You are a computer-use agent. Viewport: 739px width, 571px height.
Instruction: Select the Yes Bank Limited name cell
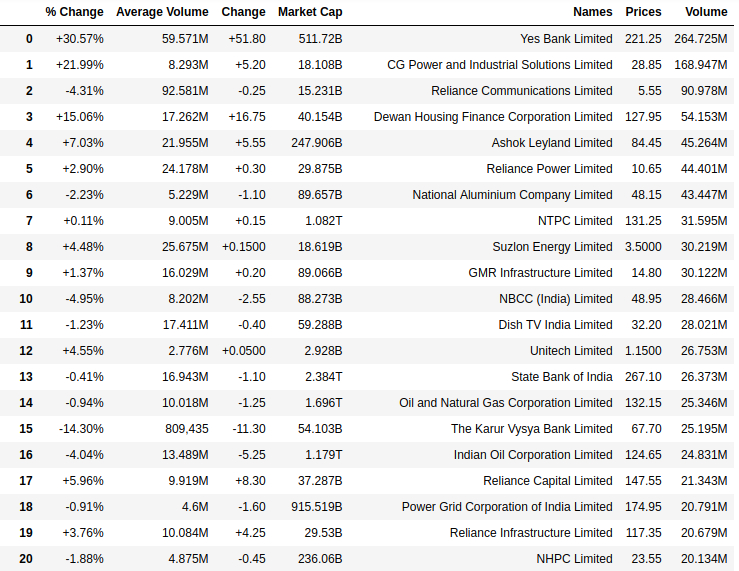566,39
